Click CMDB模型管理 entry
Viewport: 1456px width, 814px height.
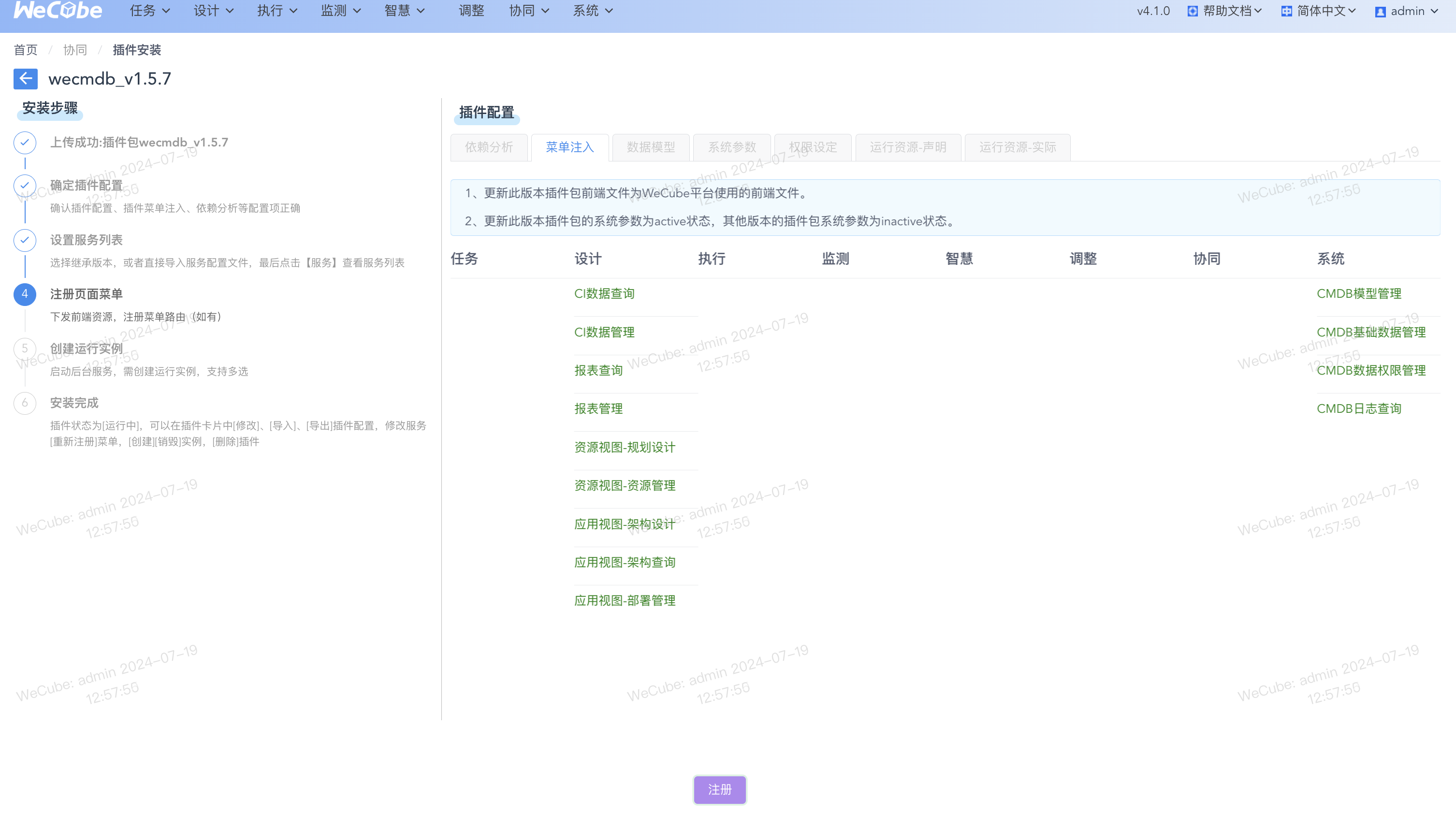[x=1359, y=294]
